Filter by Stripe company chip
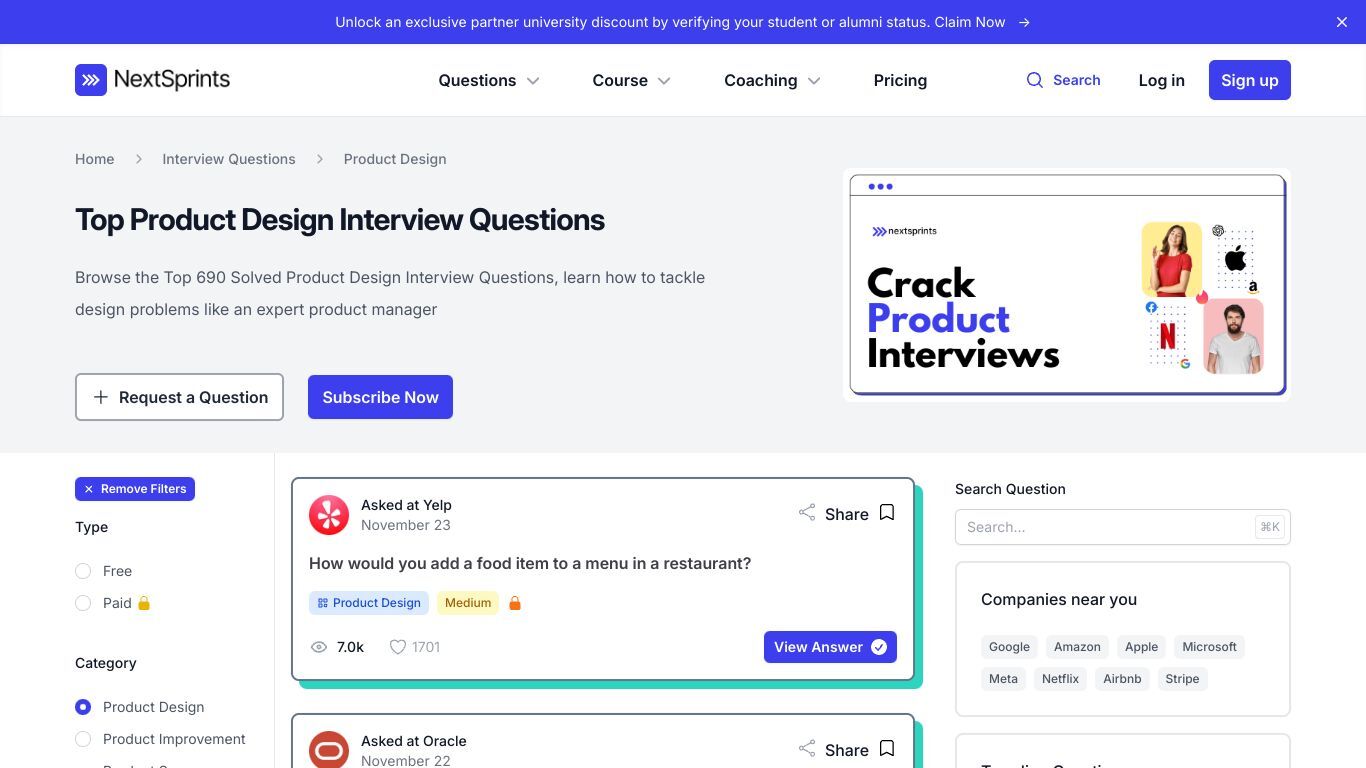Screen dimensions: 1366x768 point(1182,679)
